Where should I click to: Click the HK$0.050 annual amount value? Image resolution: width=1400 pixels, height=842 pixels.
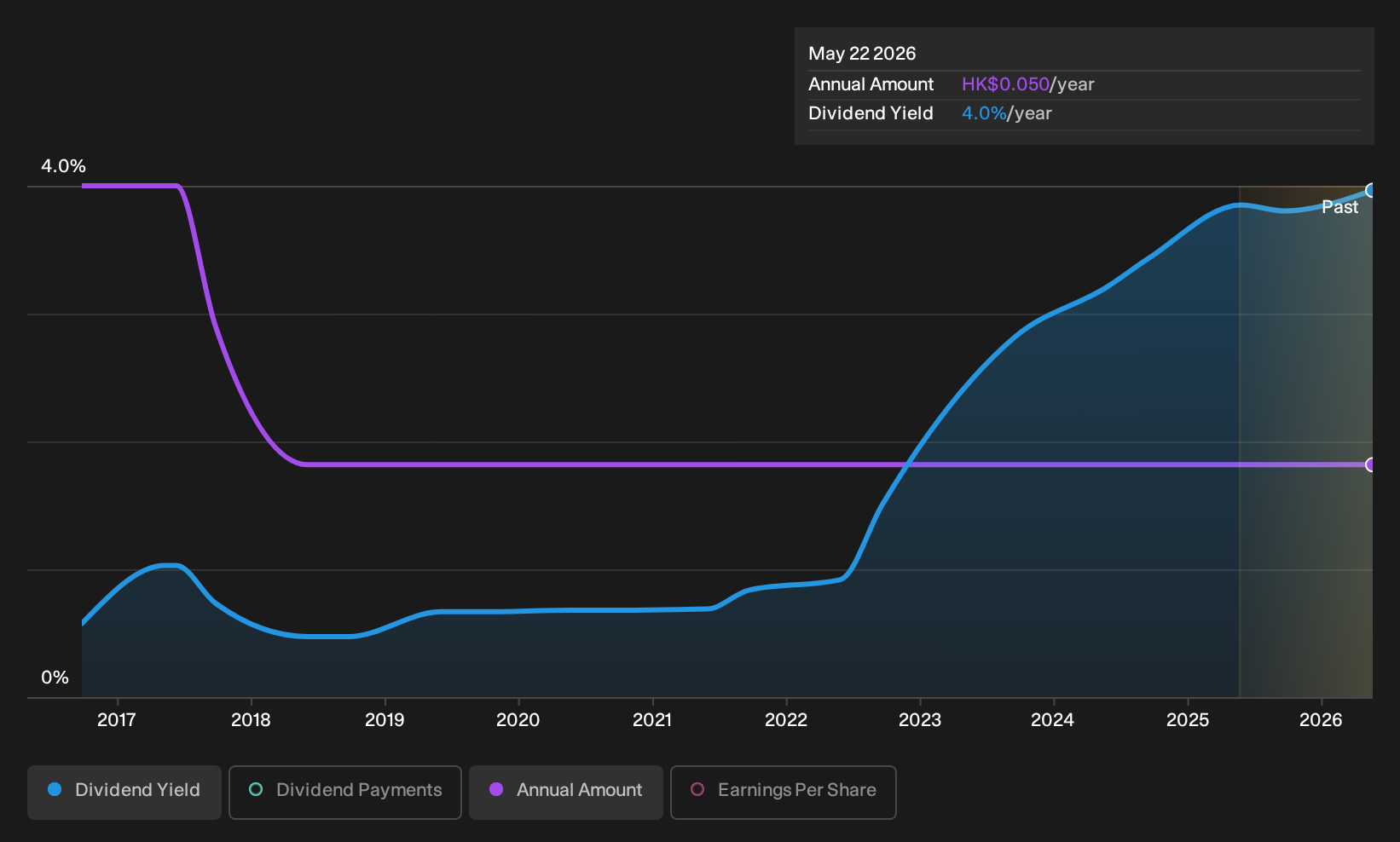click(x=1005, y=84)
